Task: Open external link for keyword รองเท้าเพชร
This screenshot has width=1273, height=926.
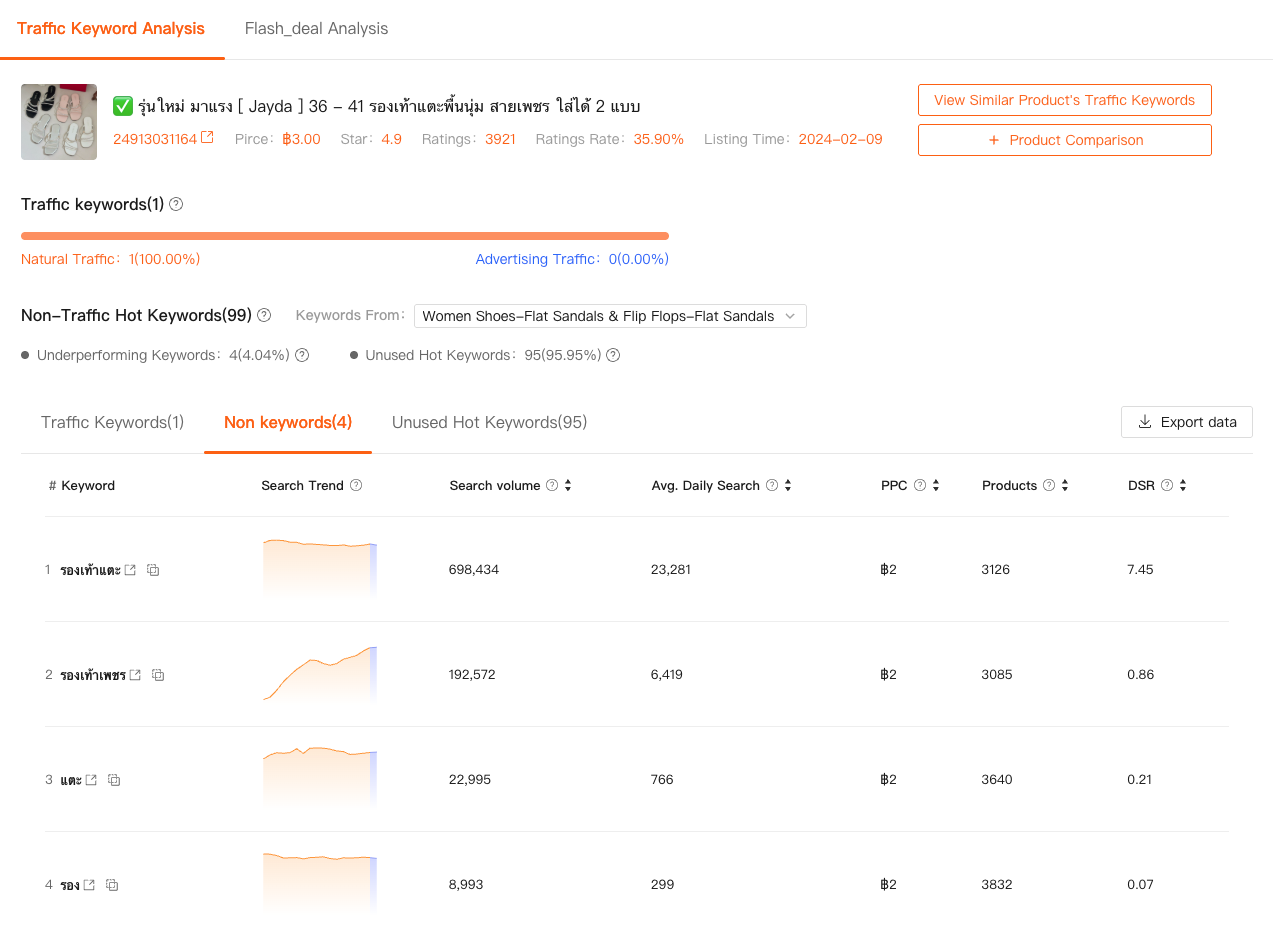Action: tap(135, 675)
